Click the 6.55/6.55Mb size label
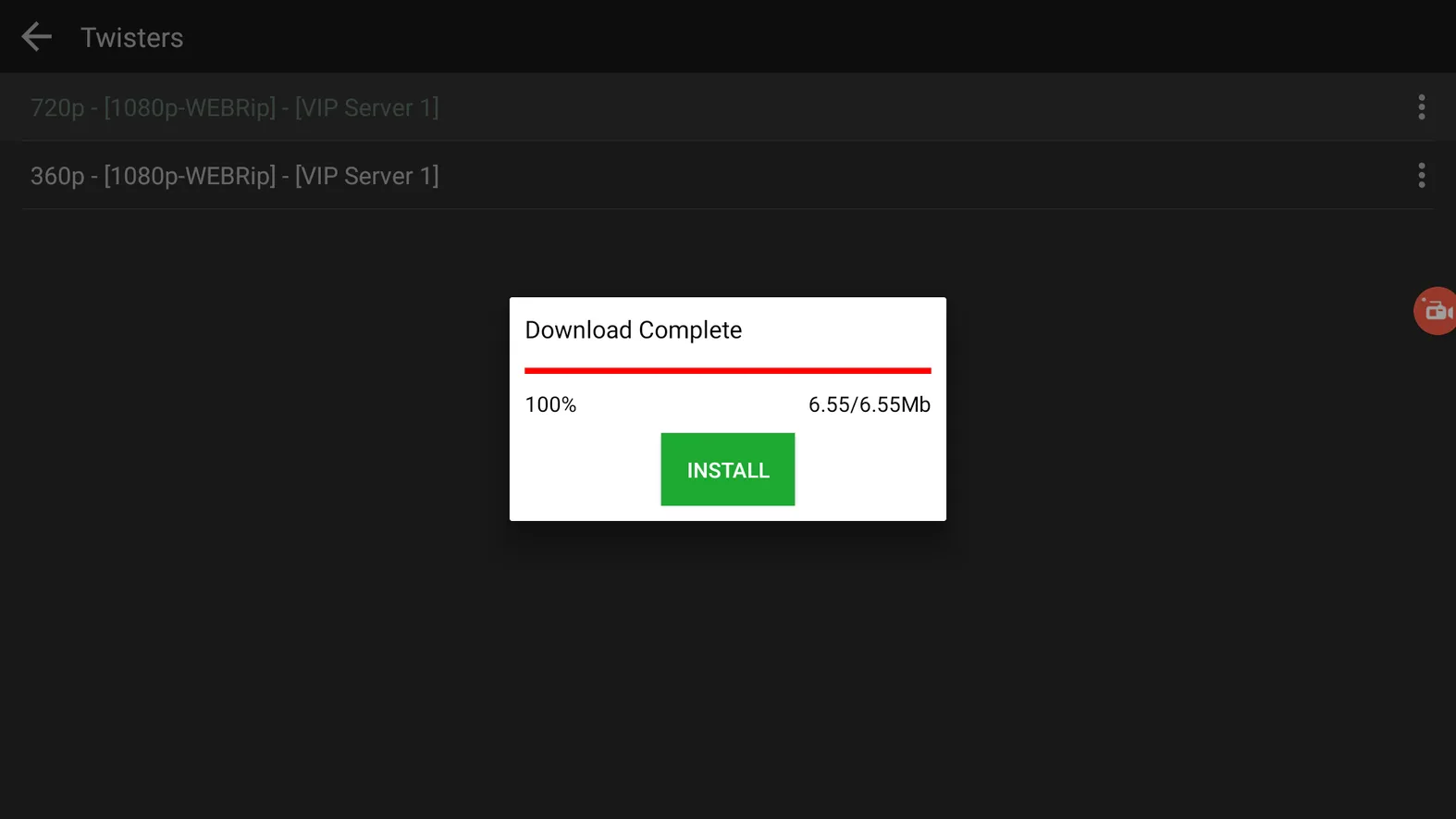Image resolution: width=1456 pixels, height=819 pixels. click(x=869, y=404)
